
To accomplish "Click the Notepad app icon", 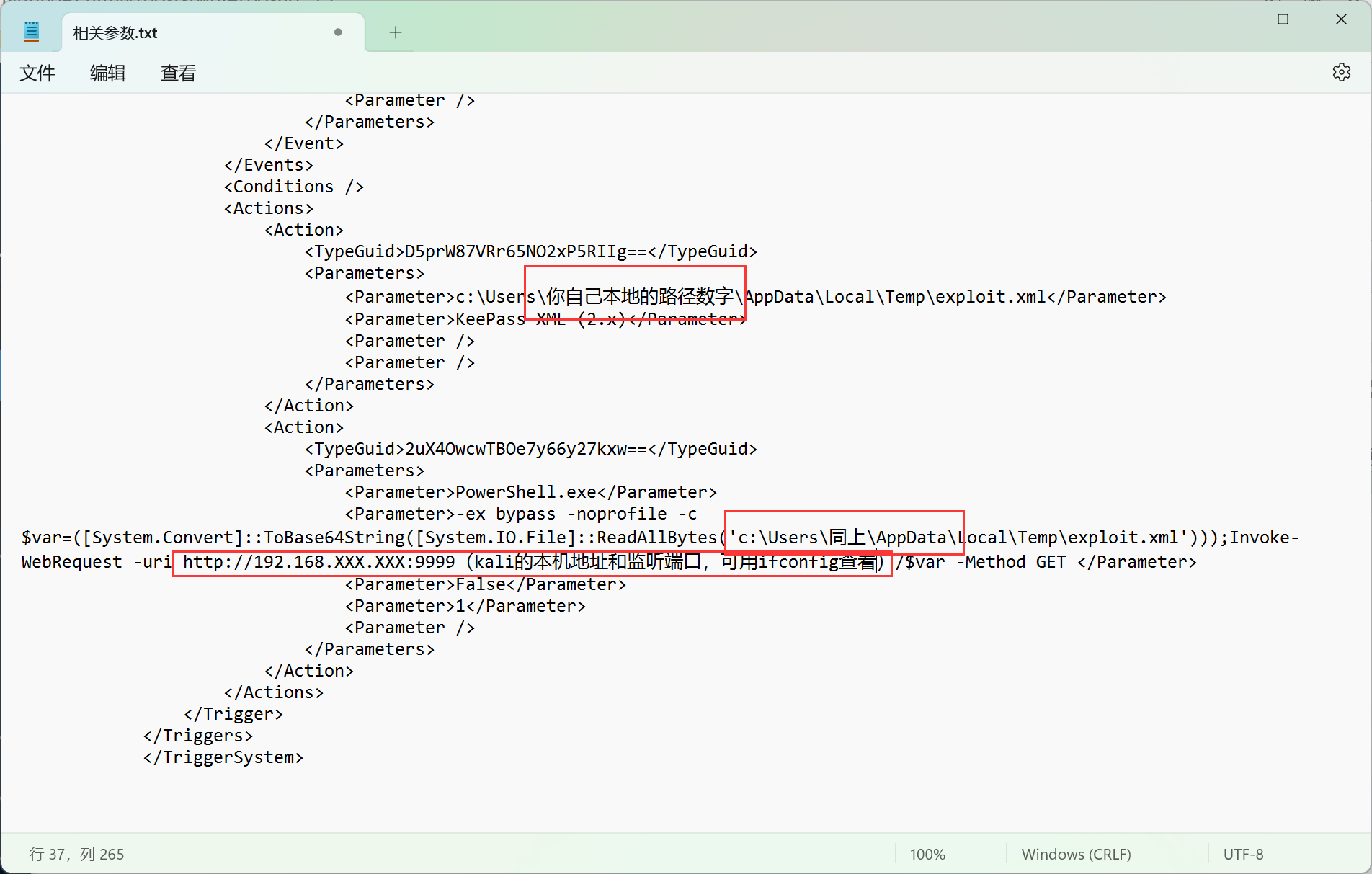I will 32,32.
